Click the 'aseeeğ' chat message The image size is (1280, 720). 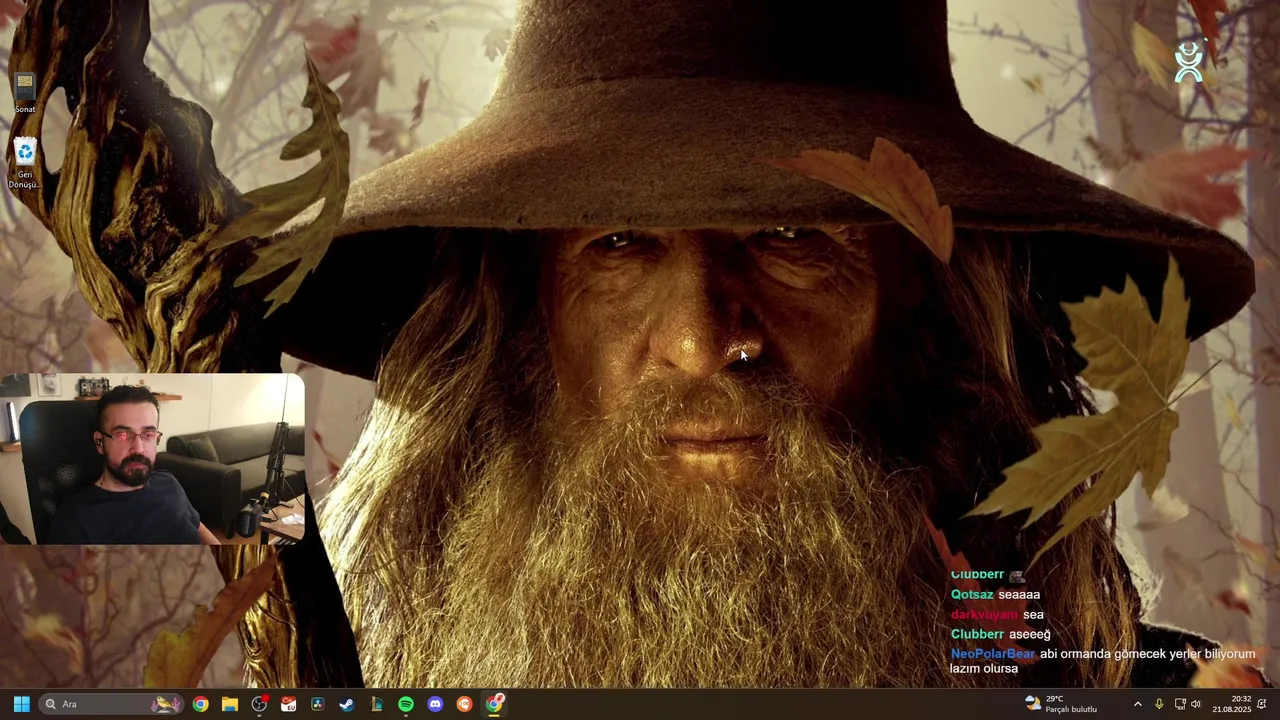tap(1030, 634)
